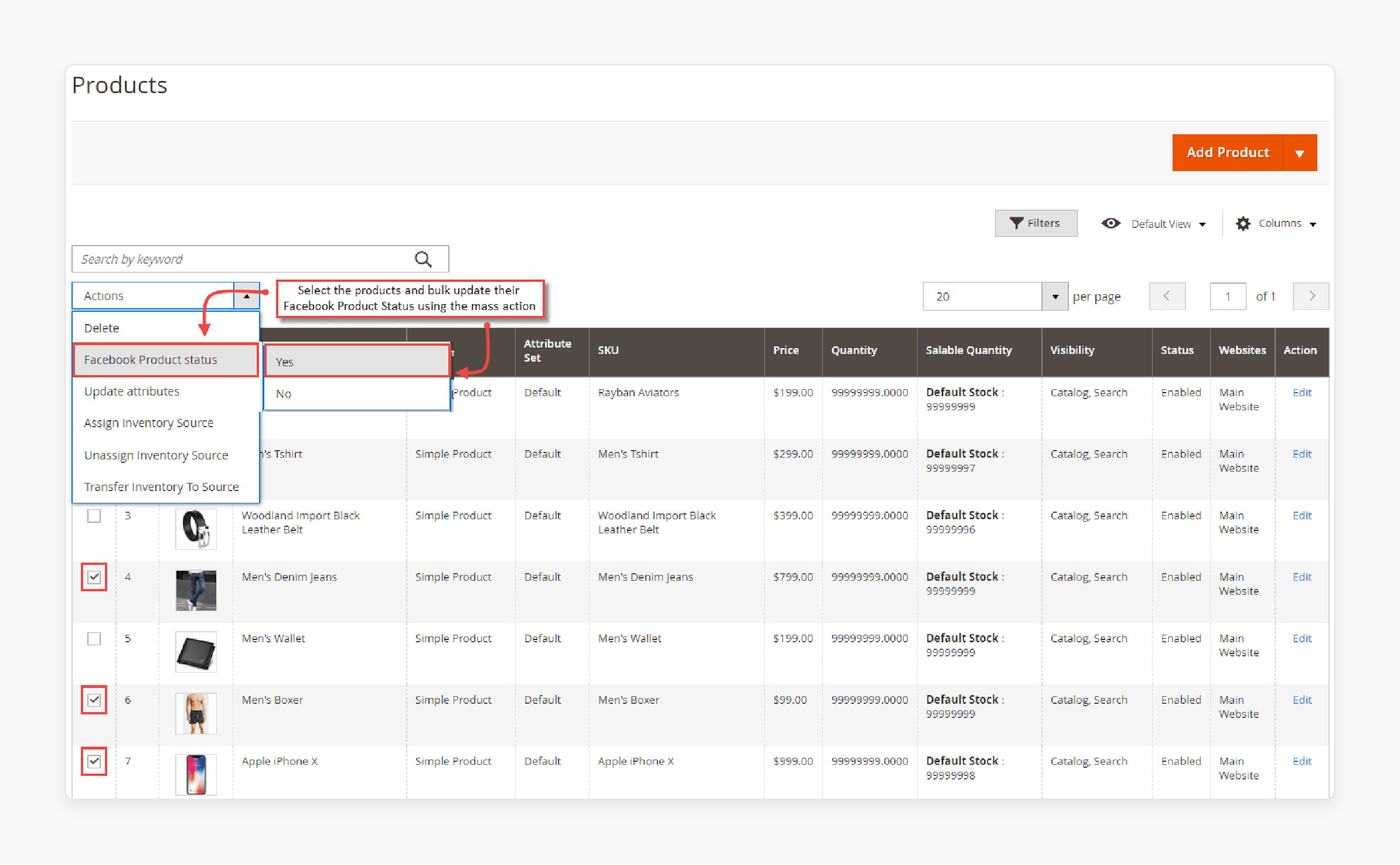The image size is (1400, 865).
Task: Click the Add Product button
Action: 1227,152
